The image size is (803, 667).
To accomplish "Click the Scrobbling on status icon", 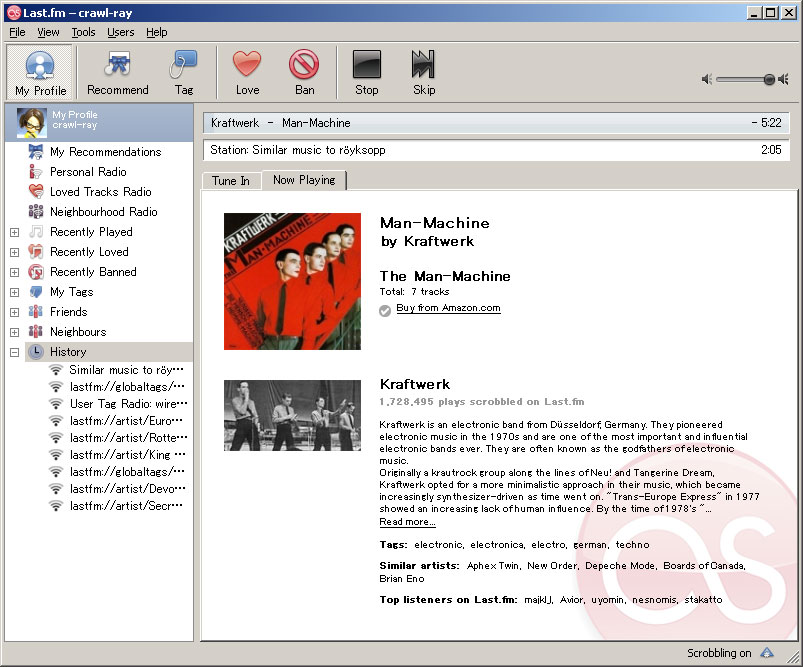I will point(767,653).
